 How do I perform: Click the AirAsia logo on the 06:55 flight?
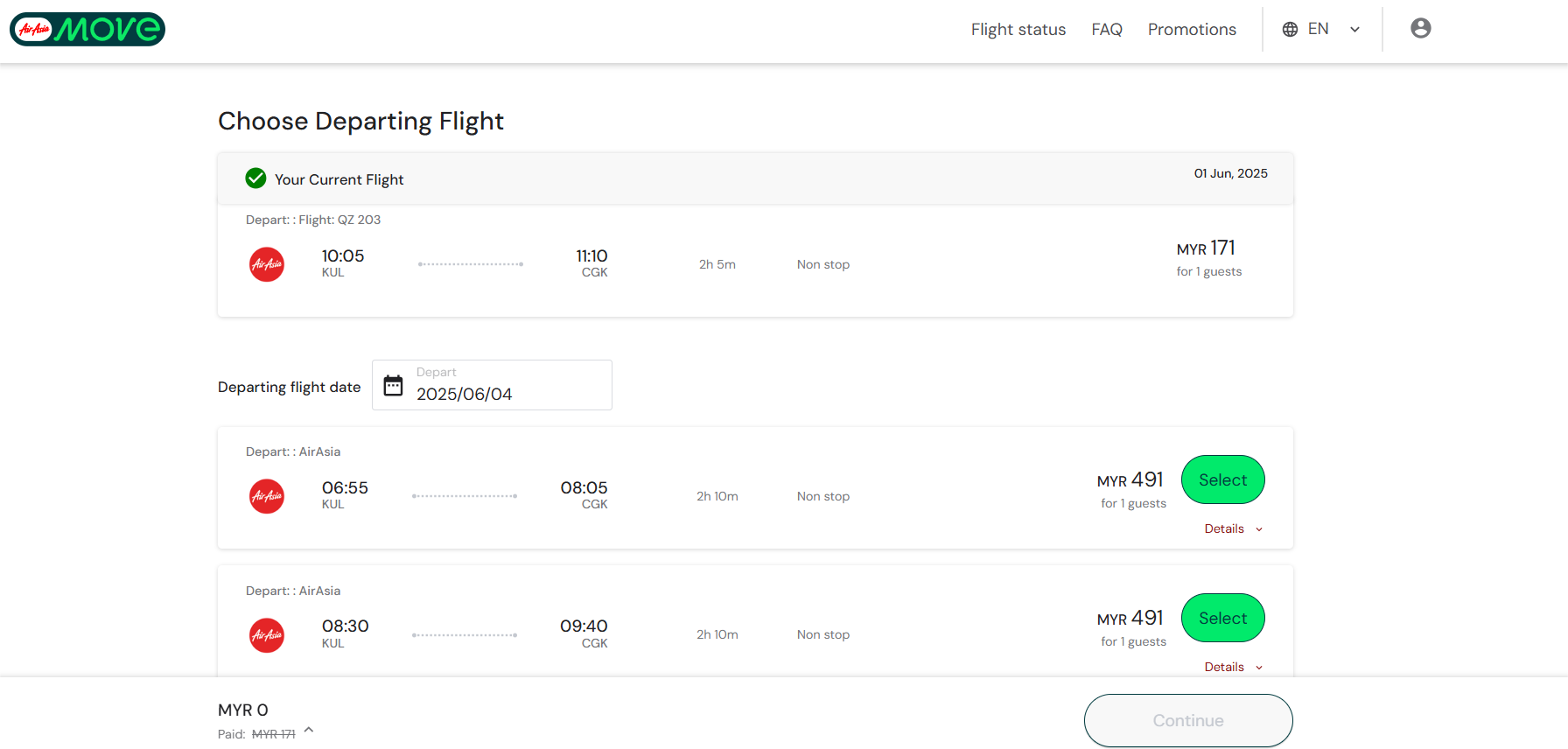[267, 496]
